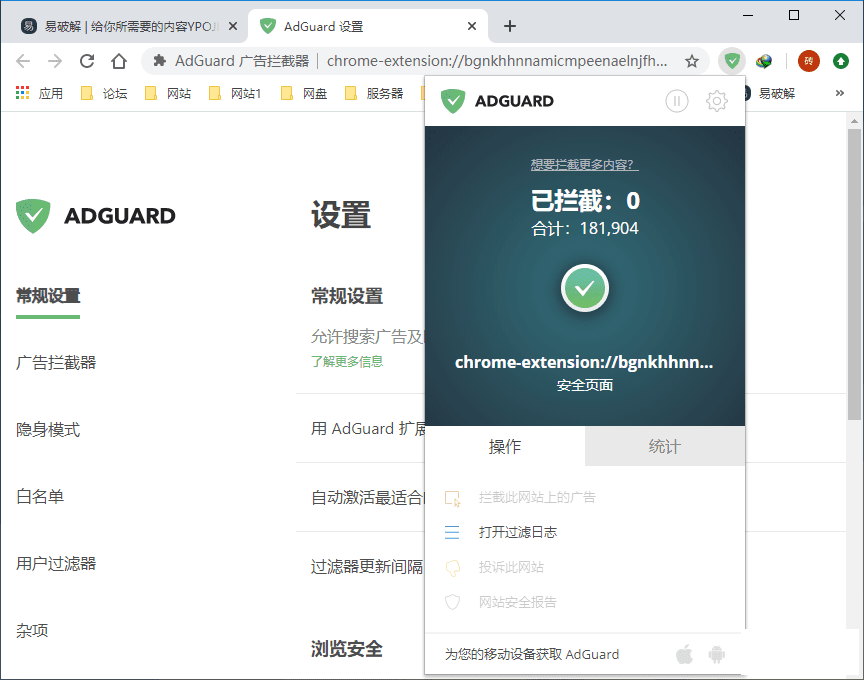Image resolution: width=864 pixels, height=680 pixels.
Task: Reload the current page
Action: tap(87, 61)
